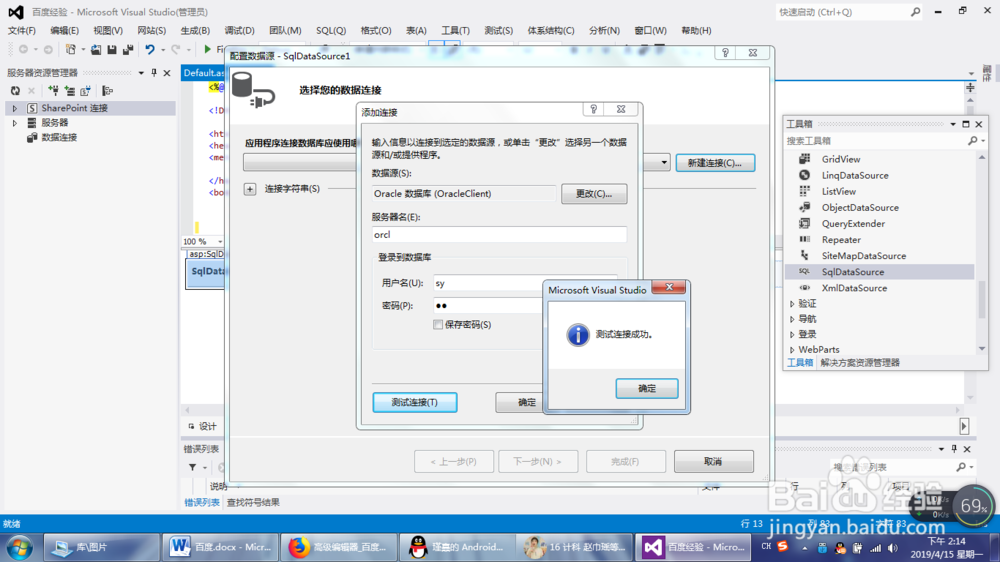Screen dimensions: 1000x562
Task: Select GridView control icon in toolbox
Action: [x=805, y=159]
